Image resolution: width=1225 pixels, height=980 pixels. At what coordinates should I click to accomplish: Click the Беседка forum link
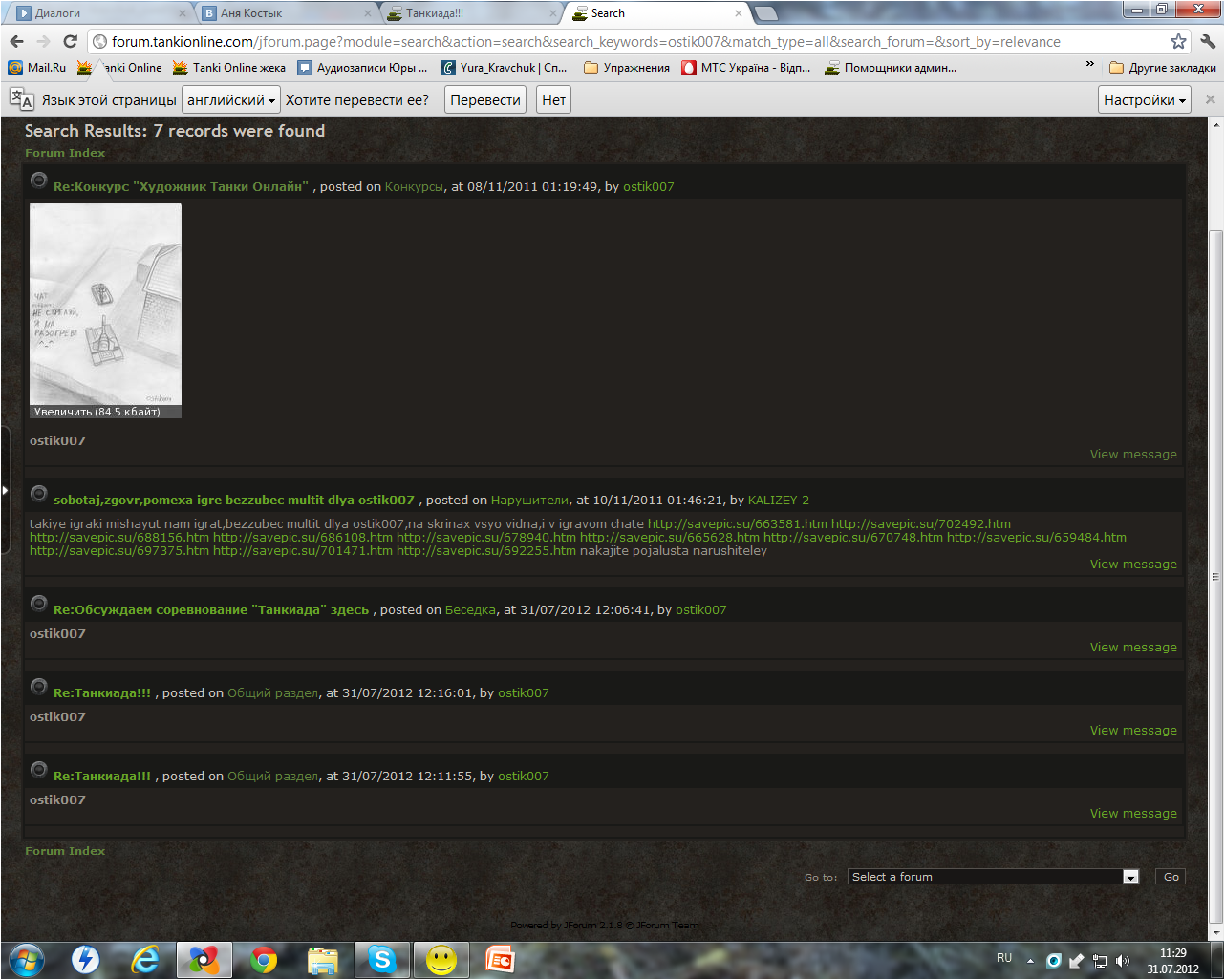click(x=470, y=610)
